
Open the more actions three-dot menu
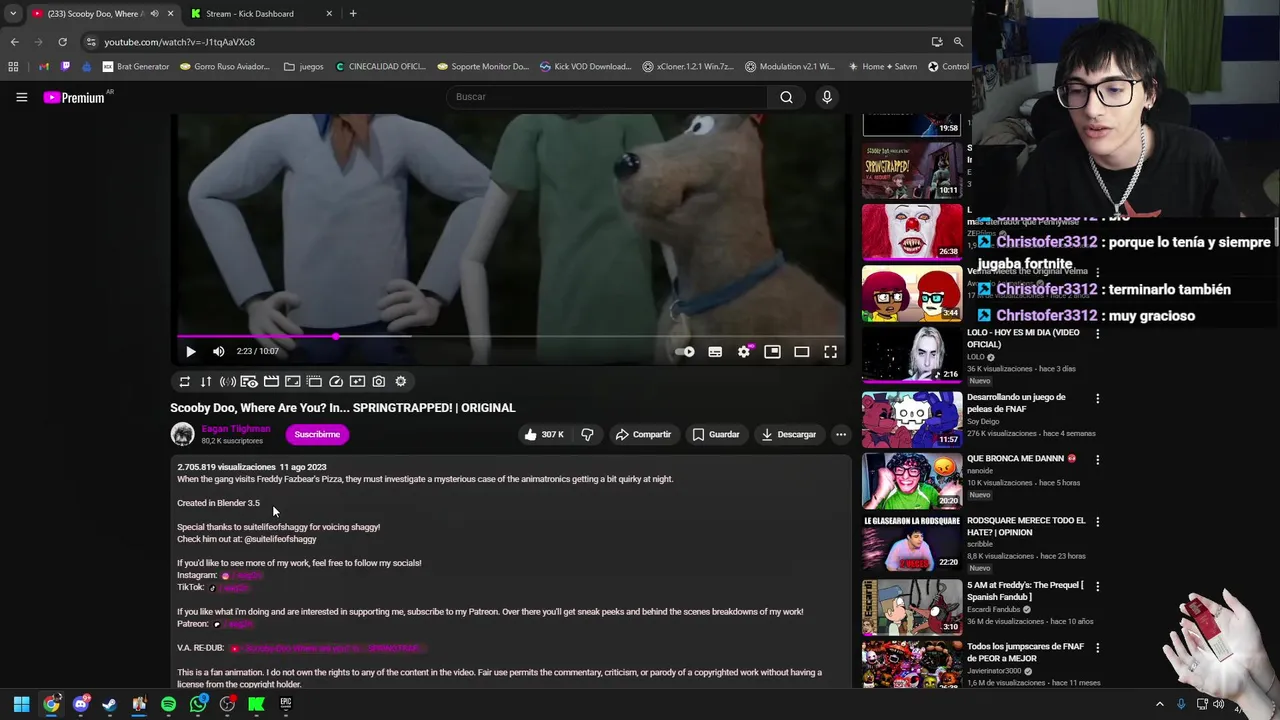click(841, 434)
